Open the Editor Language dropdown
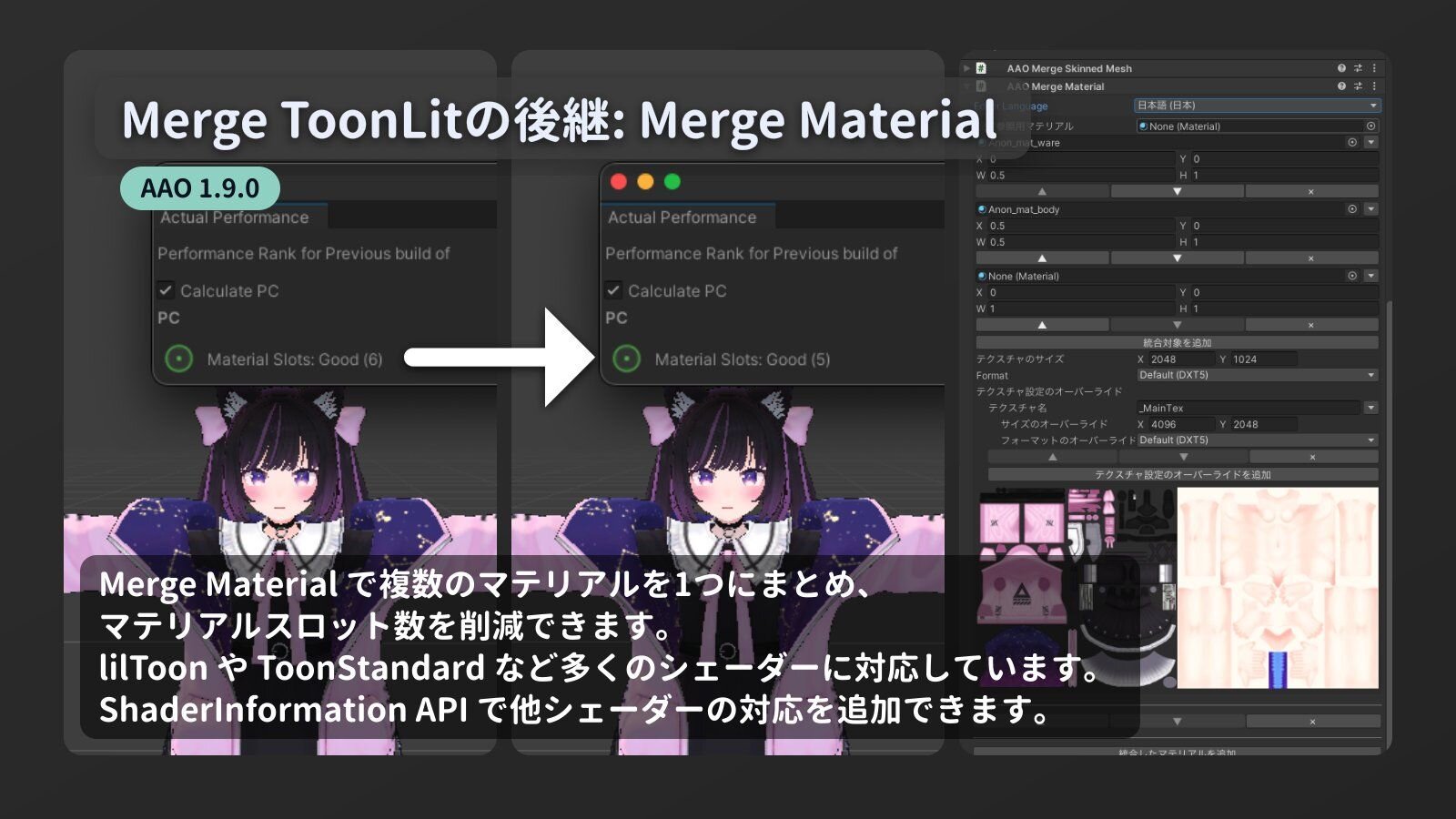Image resolution: width=1456 pixels, height=819 pixels. (x=1257, y=106)
